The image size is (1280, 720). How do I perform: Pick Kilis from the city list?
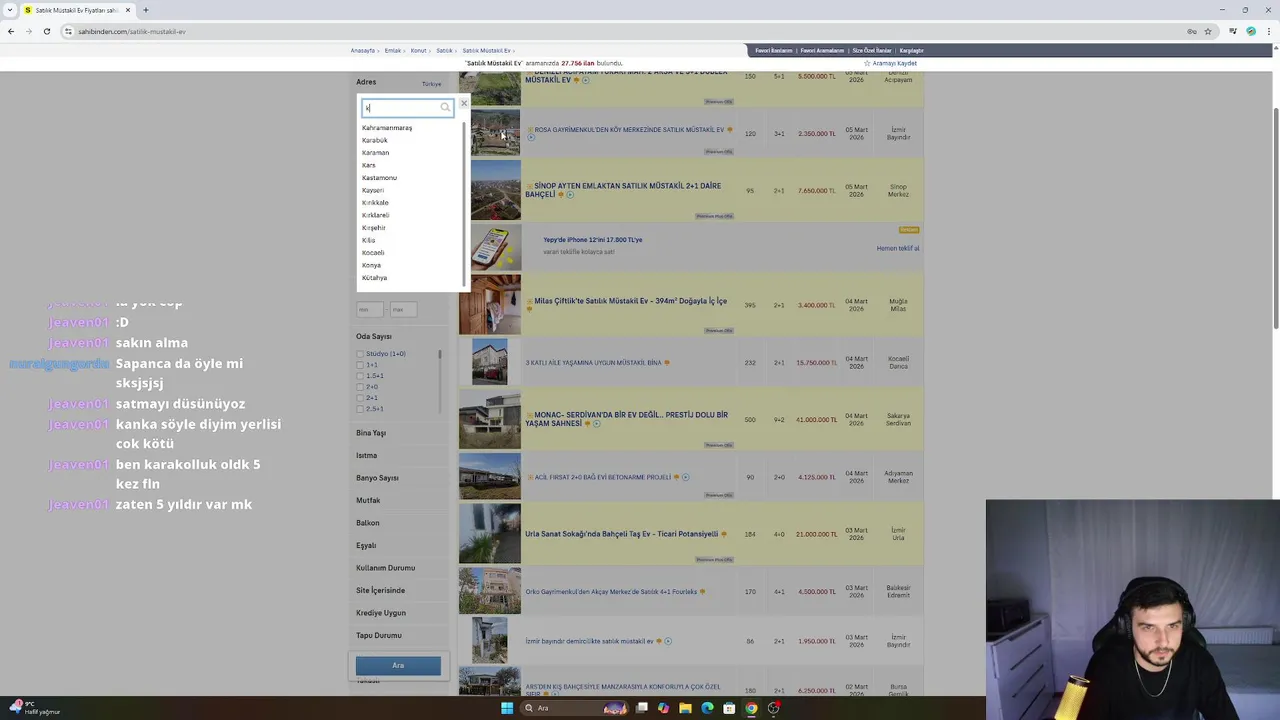[368, 240]
